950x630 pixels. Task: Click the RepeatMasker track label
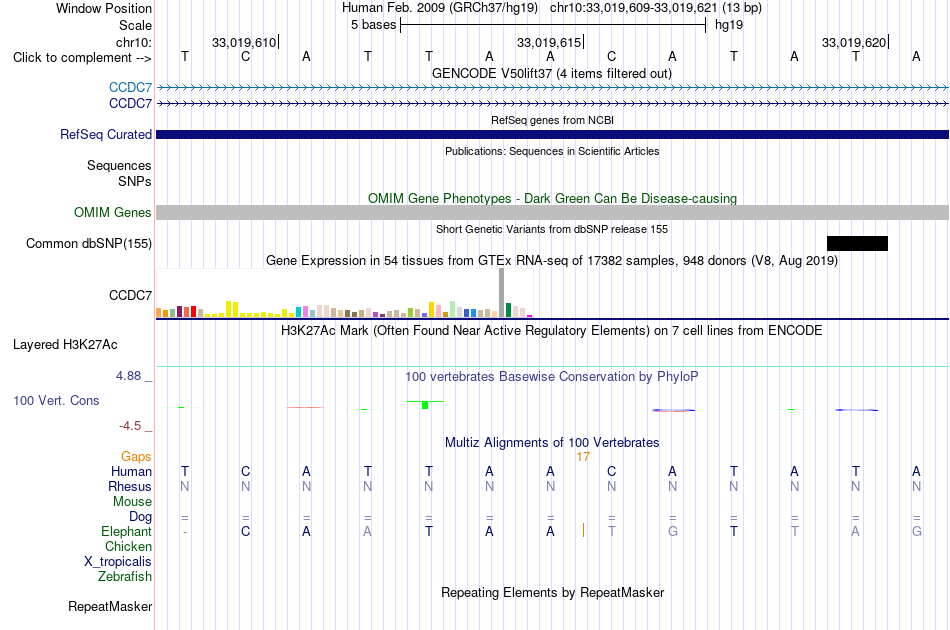110,606
